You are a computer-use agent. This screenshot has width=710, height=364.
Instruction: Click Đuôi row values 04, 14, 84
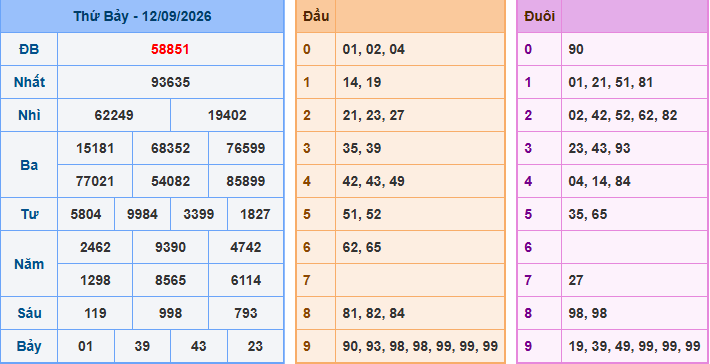pos(599,182)
